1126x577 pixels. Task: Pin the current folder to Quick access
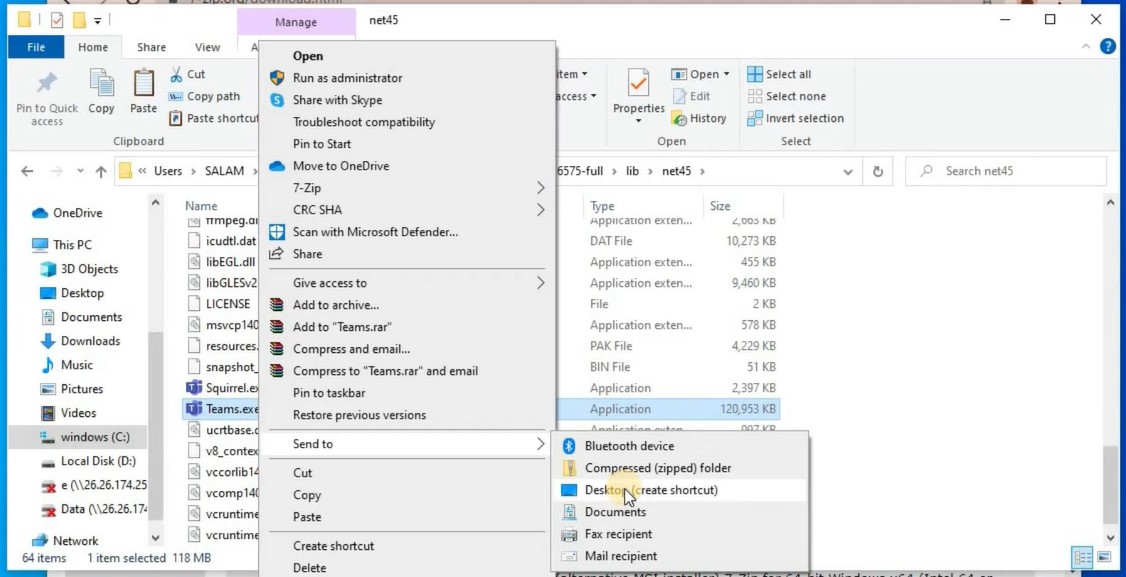45,95
